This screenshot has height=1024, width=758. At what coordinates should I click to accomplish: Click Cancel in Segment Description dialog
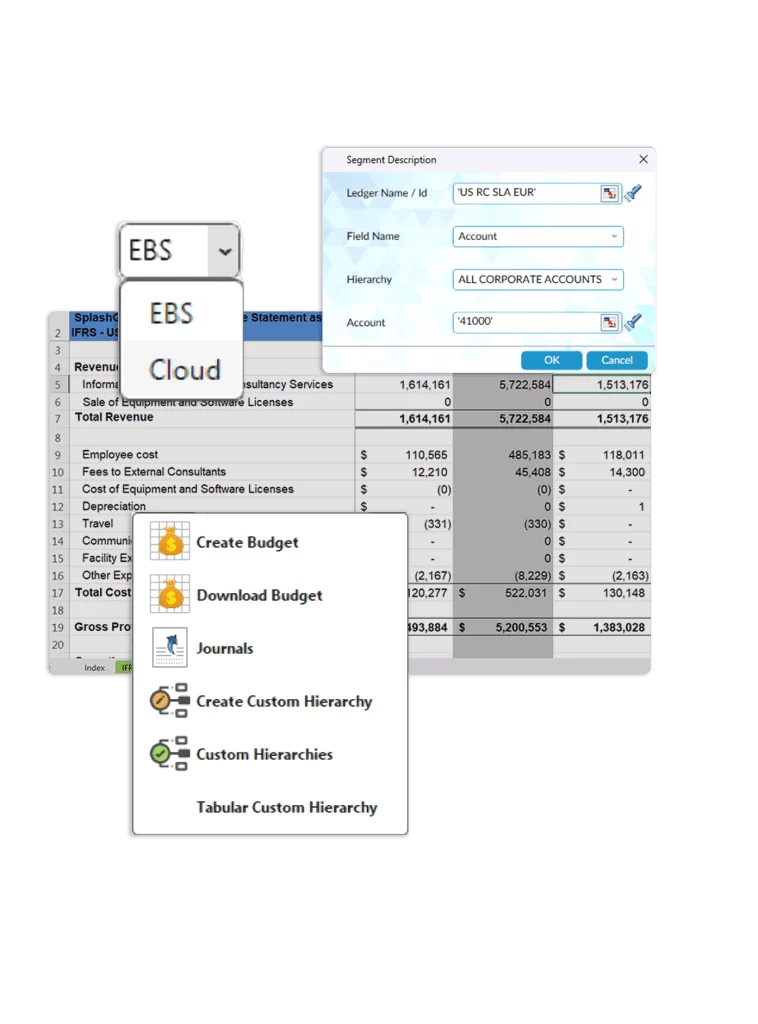point(616,360)
